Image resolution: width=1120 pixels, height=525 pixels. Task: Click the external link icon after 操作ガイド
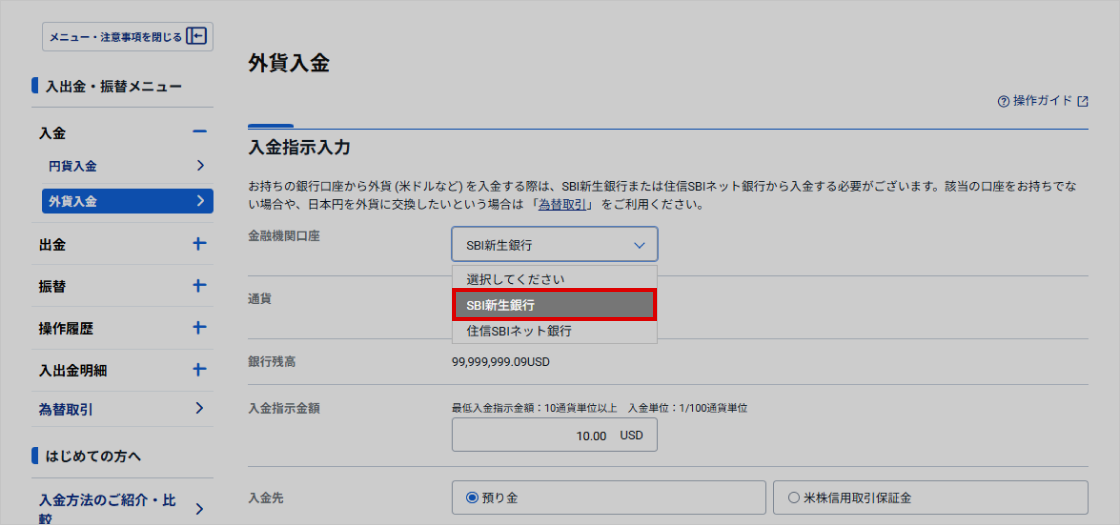pyautogui.click(x=1082, y=101)
